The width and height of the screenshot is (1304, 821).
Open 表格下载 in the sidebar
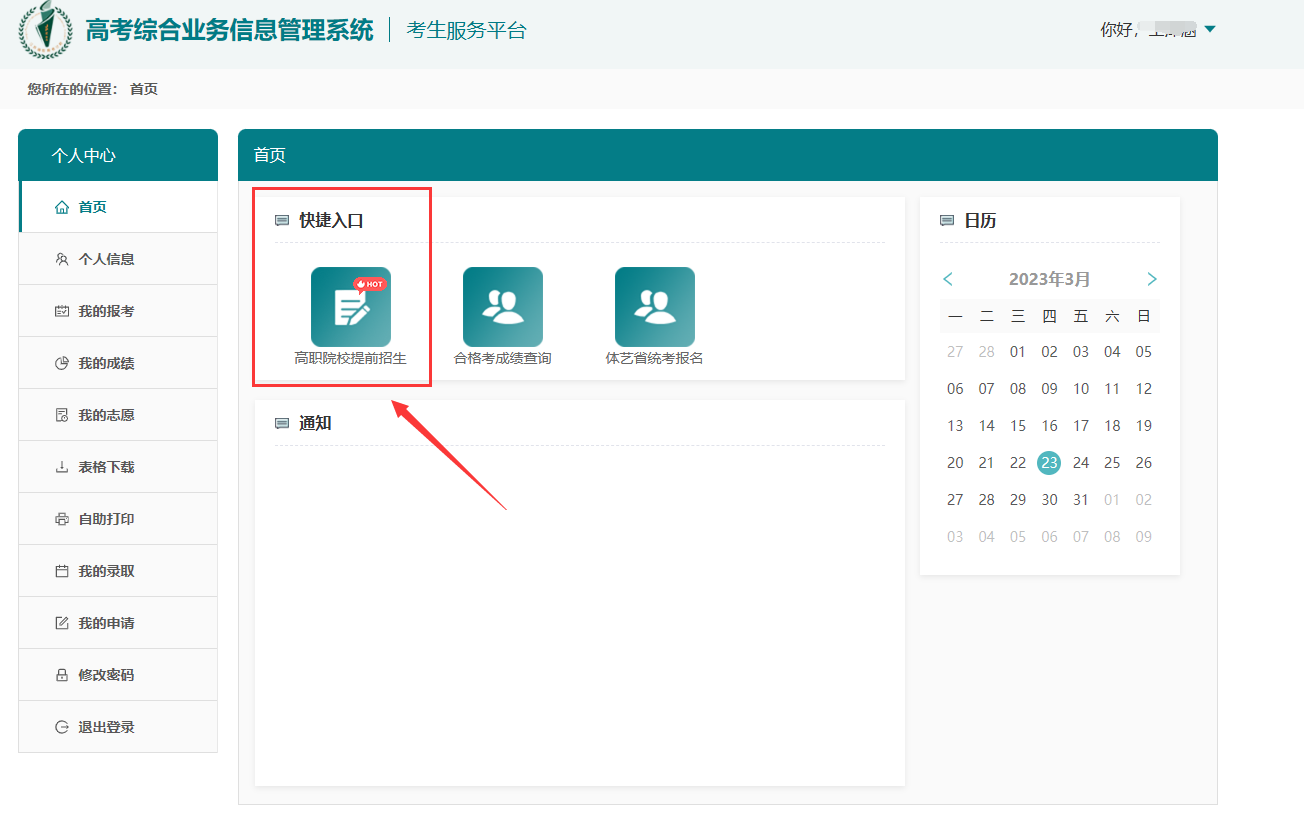[118, 467]
